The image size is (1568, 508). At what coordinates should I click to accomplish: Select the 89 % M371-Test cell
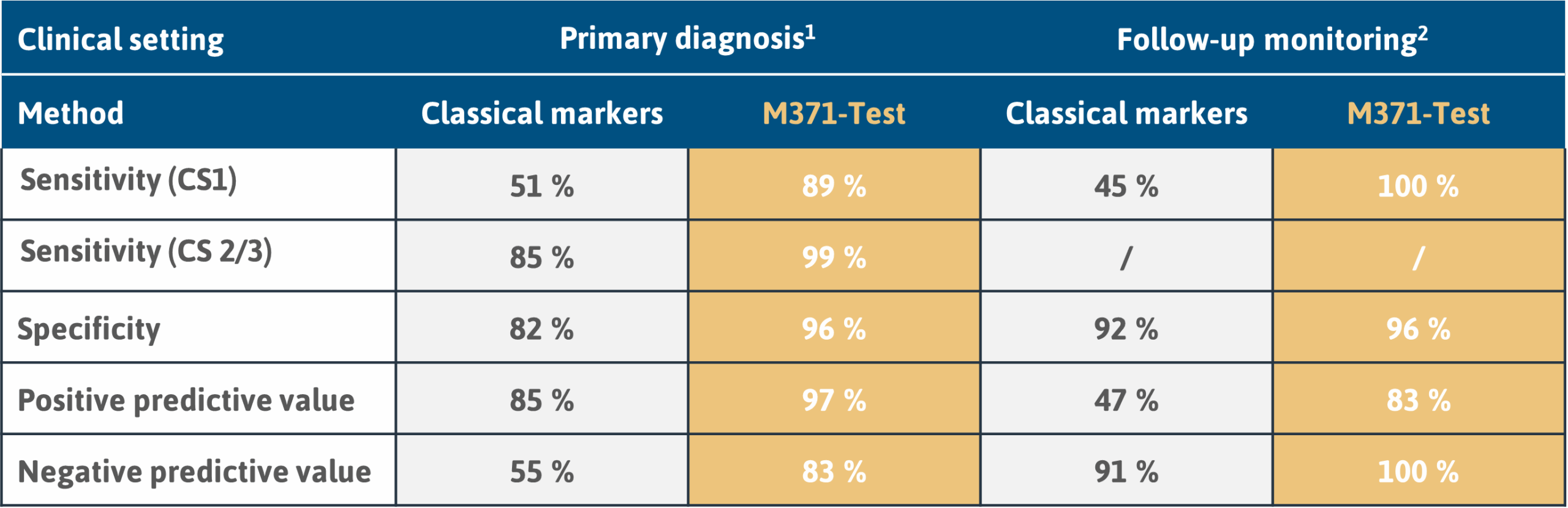pos(834,186)
